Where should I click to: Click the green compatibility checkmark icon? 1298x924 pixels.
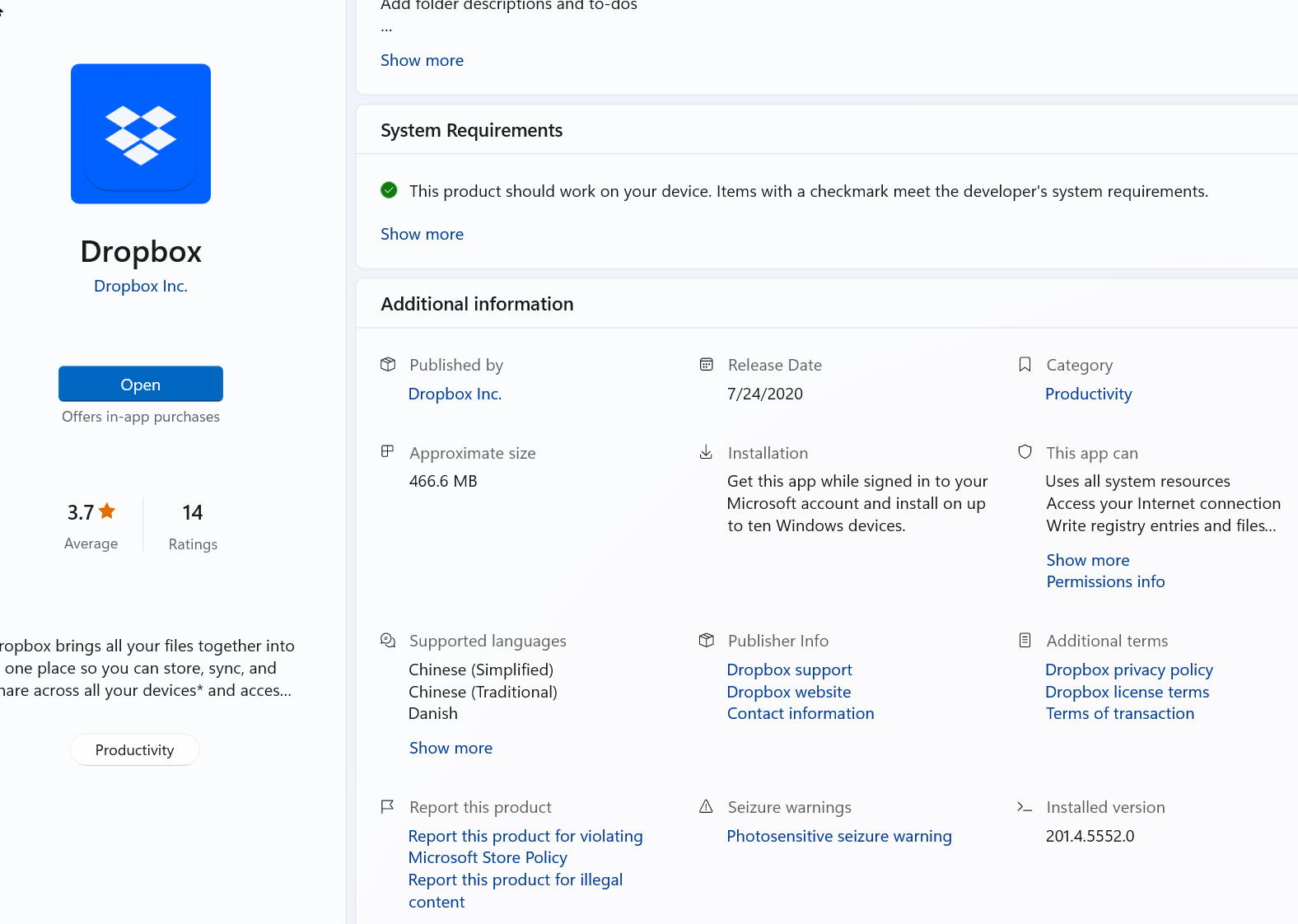(x=389, y=190)
